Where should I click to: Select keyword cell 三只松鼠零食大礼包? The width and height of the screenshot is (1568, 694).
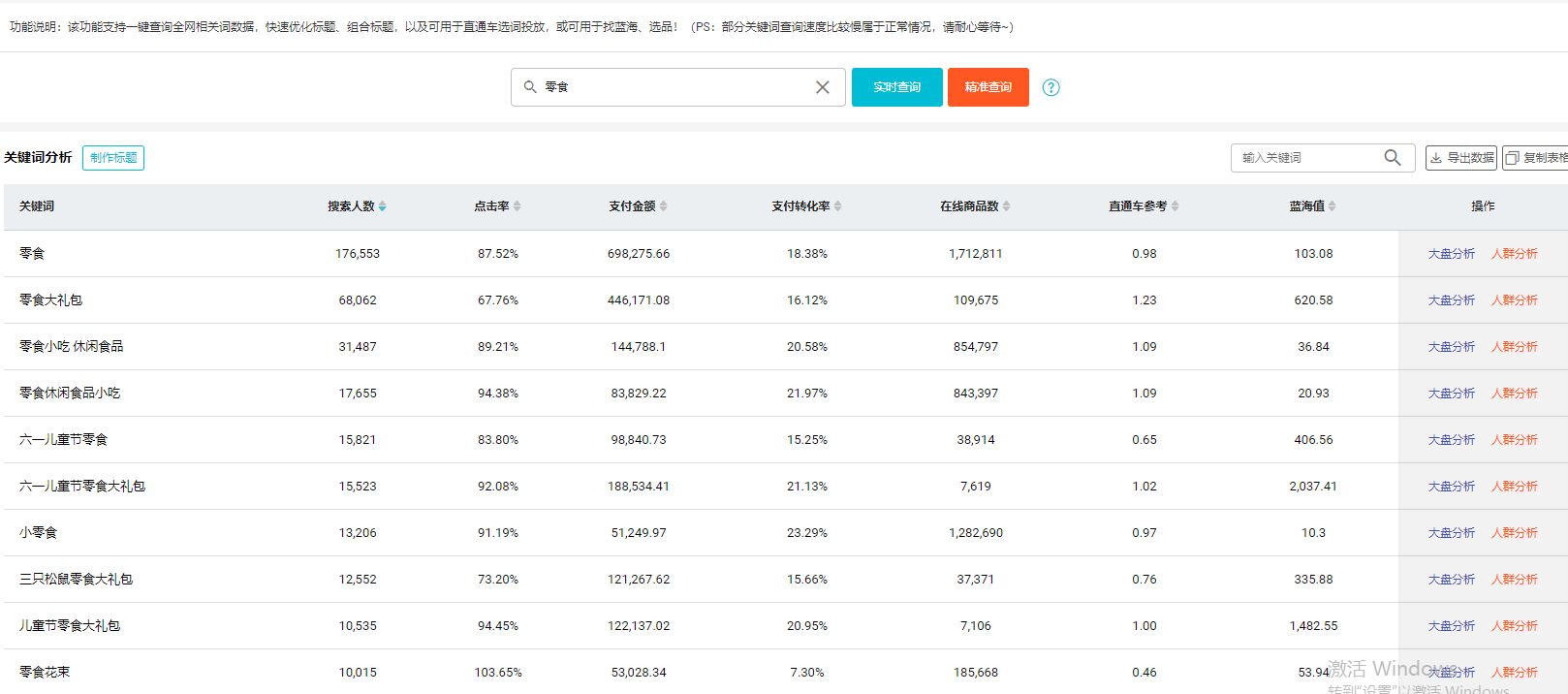tap(76, 580)
